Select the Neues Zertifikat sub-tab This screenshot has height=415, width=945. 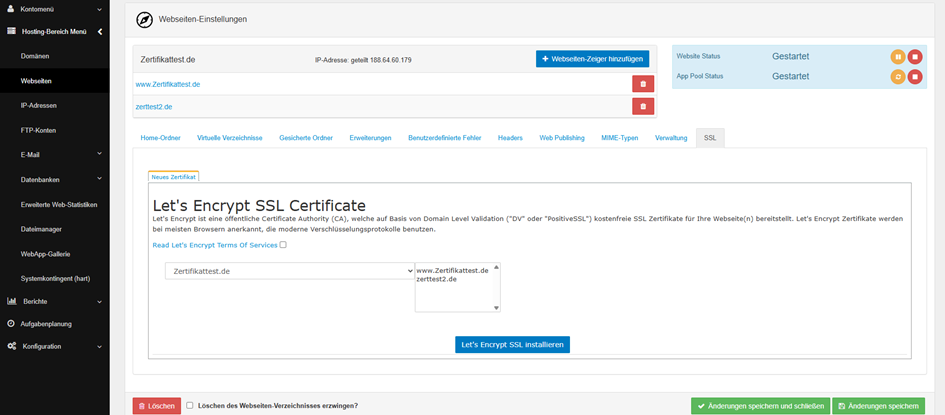coord(174,176)
